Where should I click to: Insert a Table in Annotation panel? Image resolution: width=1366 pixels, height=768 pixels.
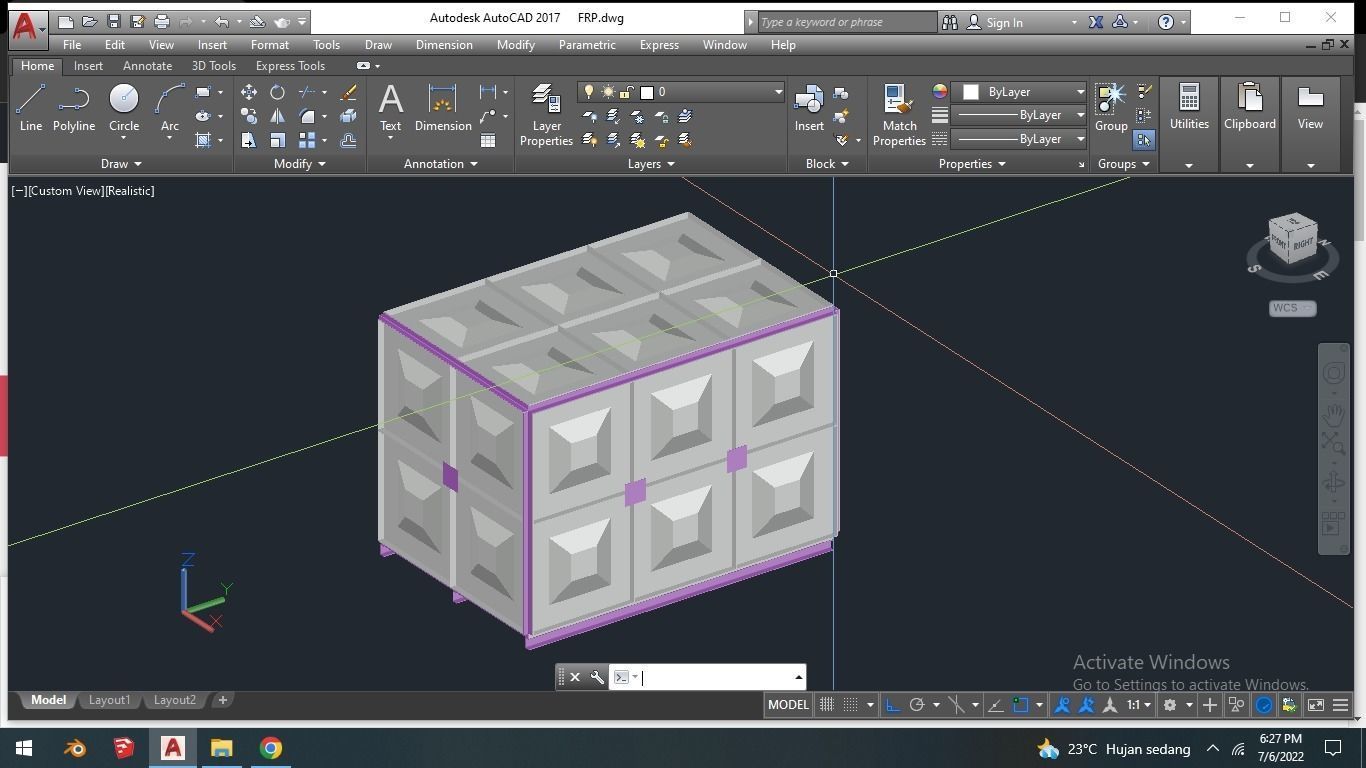[488, 140]
